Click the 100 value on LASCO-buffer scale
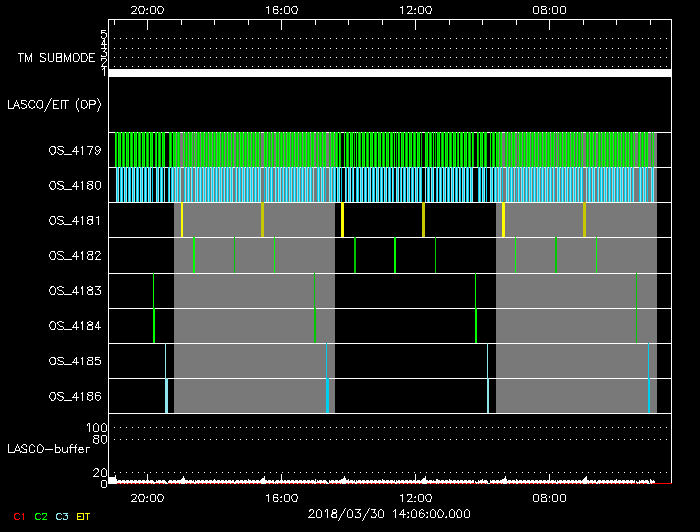 click(x=98, y=428)
